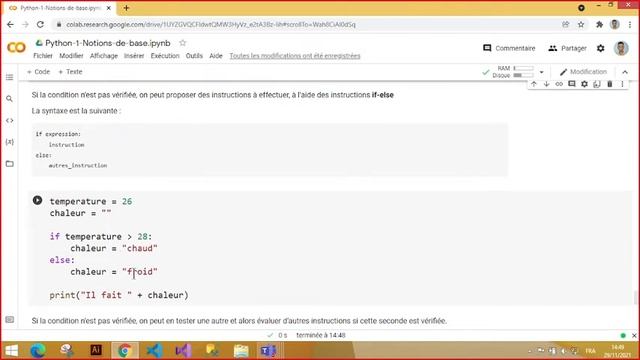Bookmark this page with star icon

point(581,24)
